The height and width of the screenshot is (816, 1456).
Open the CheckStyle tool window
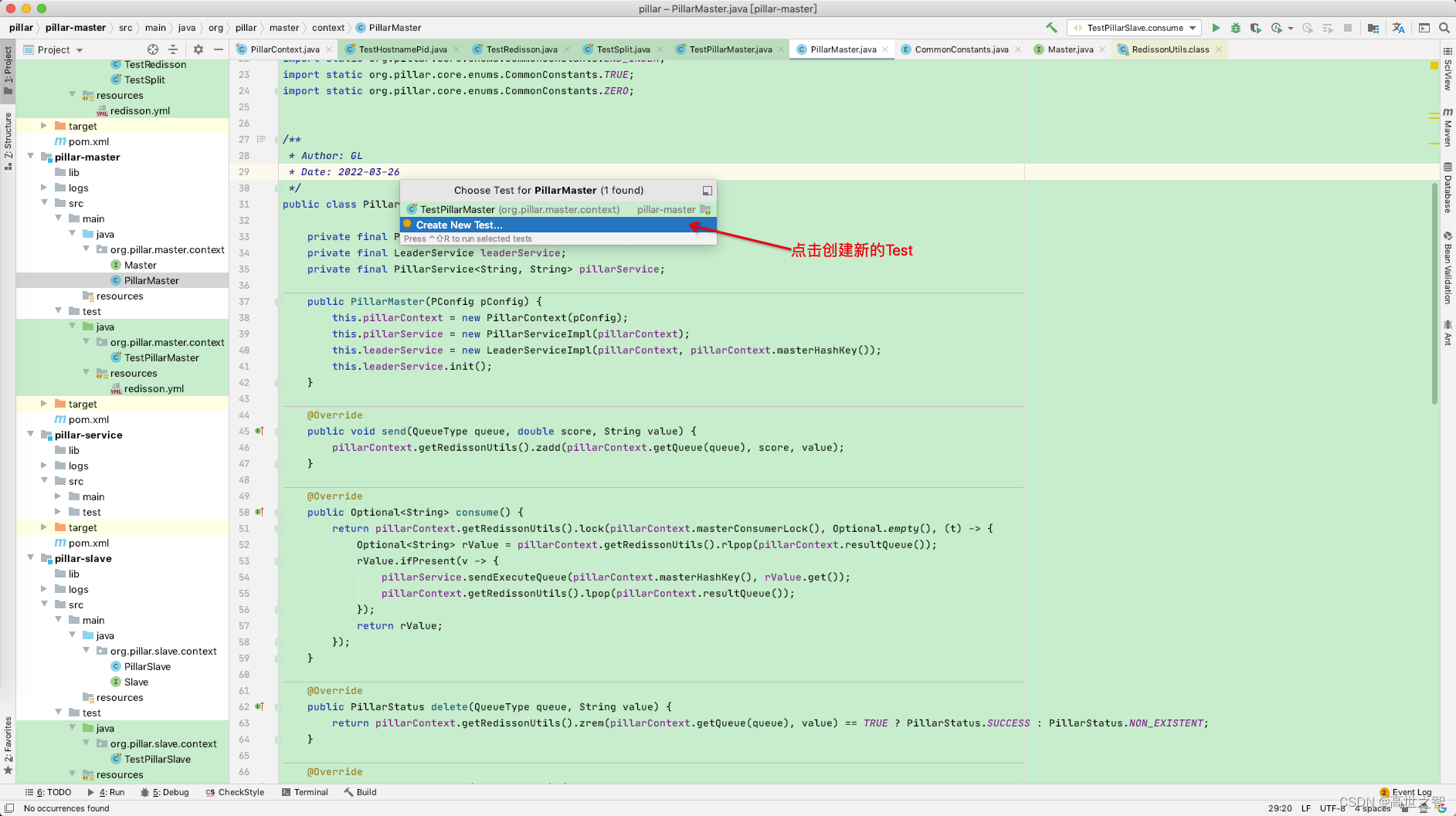pos(235,792)
